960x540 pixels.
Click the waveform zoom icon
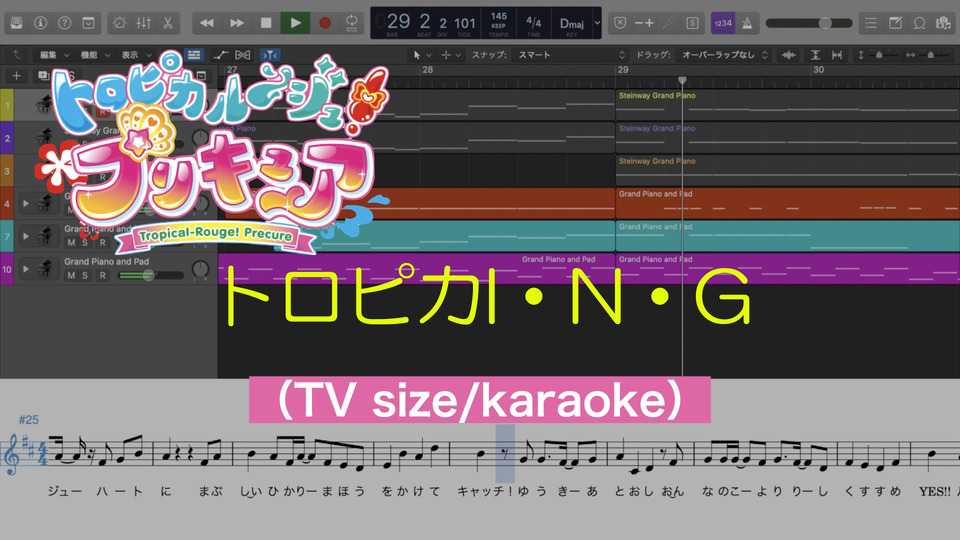point(789,55)
